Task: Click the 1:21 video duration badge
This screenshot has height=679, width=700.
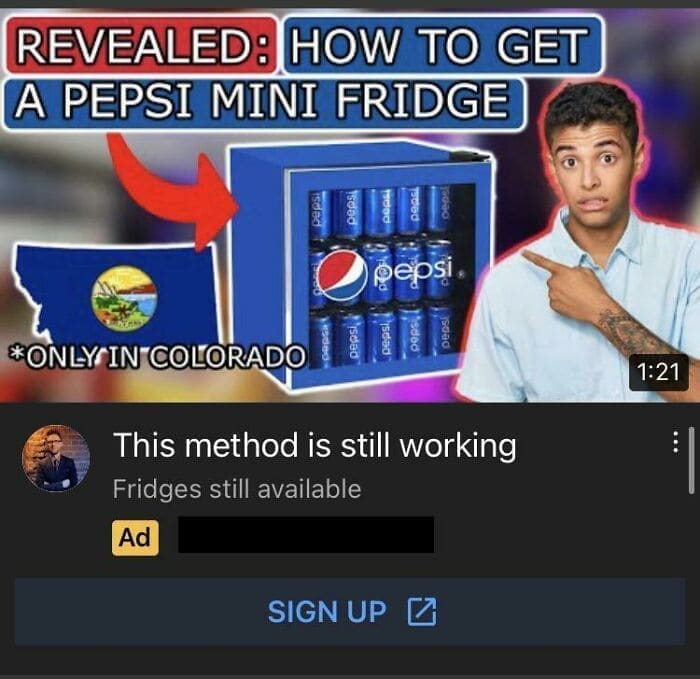Action: (x=658, y=372)
